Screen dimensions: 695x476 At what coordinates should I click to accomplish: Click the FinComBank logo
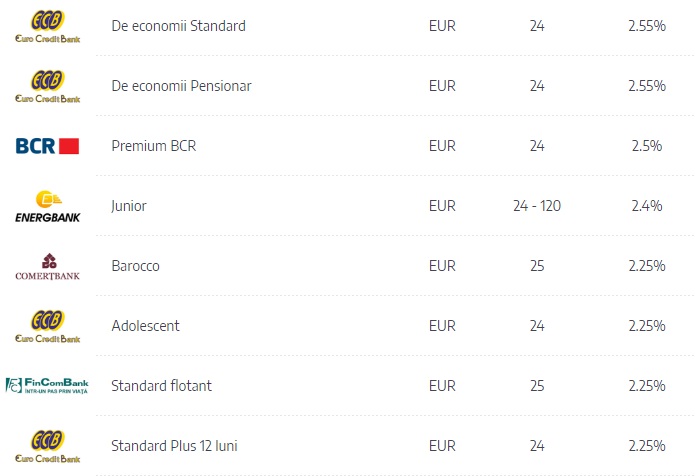tap(47, 386)
